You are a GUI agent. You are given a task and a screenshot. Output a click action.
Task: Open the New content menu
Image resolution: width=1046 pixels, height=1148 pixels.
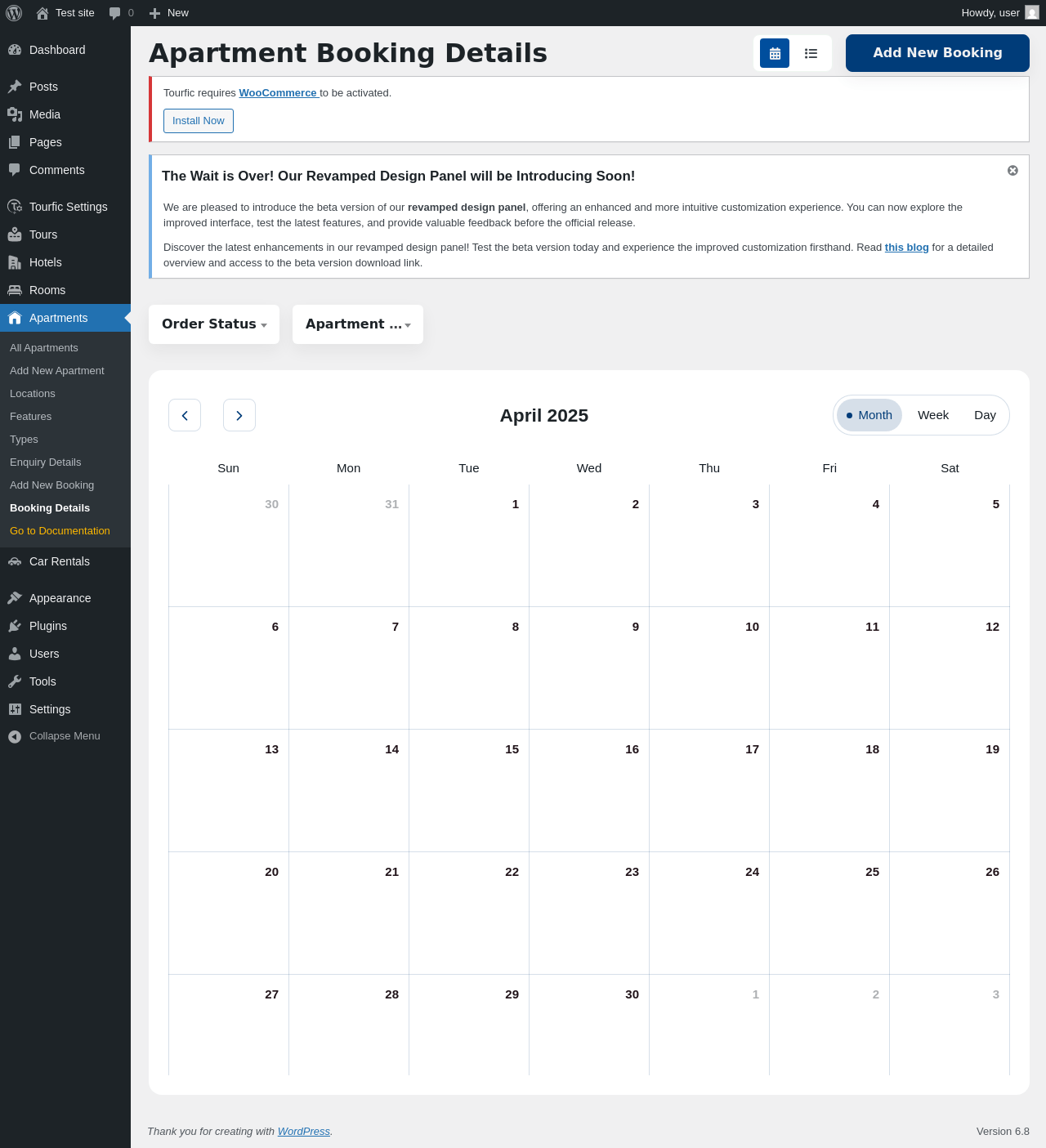point(169,13)
